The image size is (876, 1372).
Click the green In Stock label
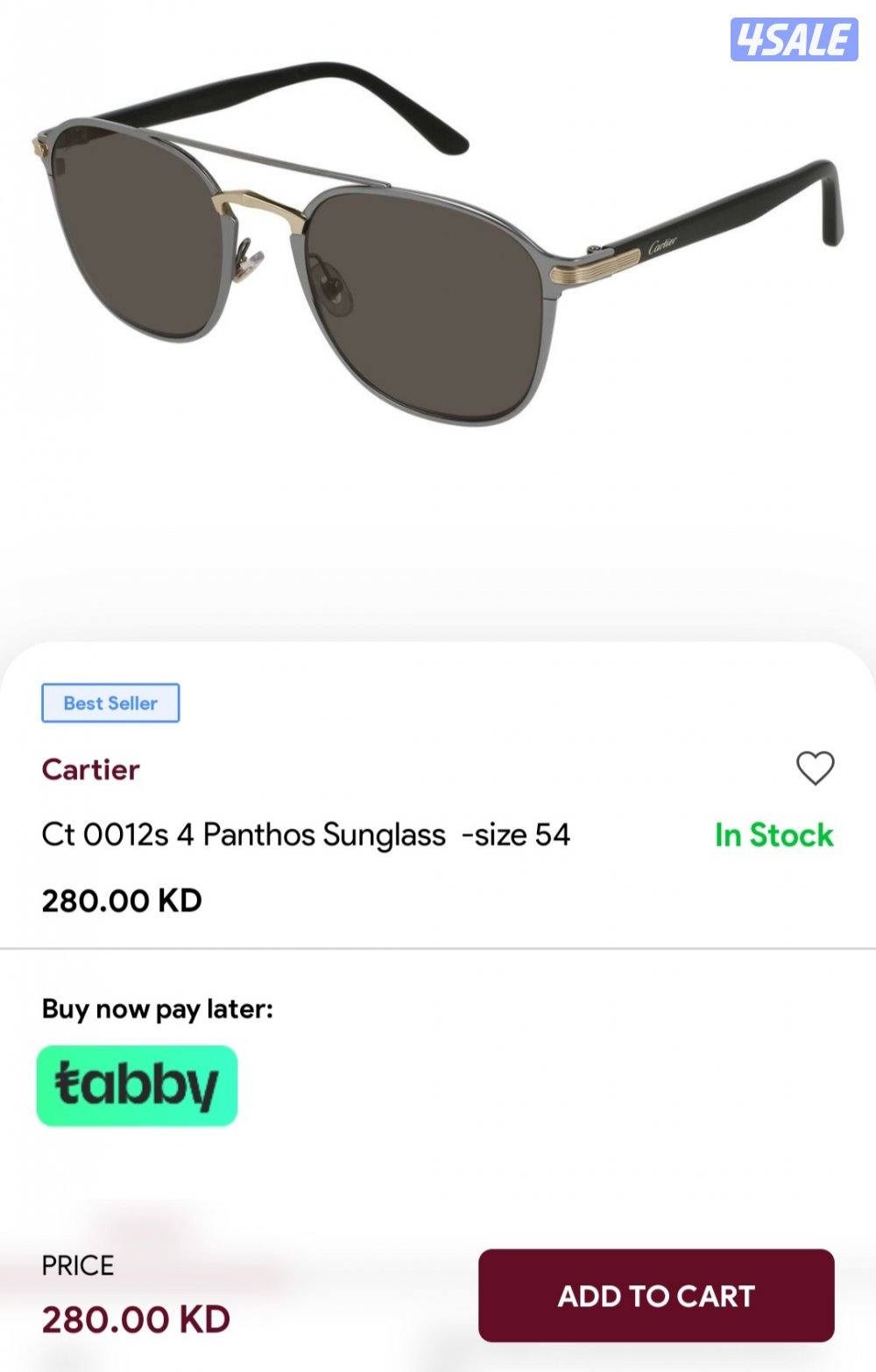coord(774,835)
